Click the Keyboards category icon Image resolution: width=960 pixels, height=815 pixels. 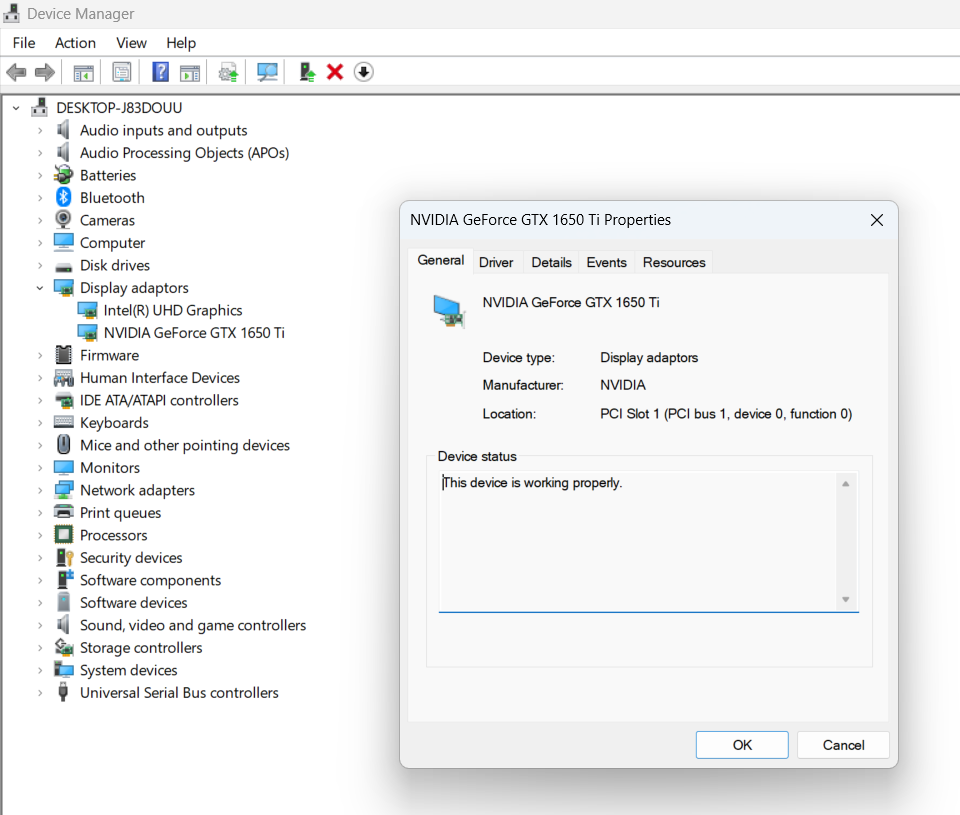coord(64,422)
